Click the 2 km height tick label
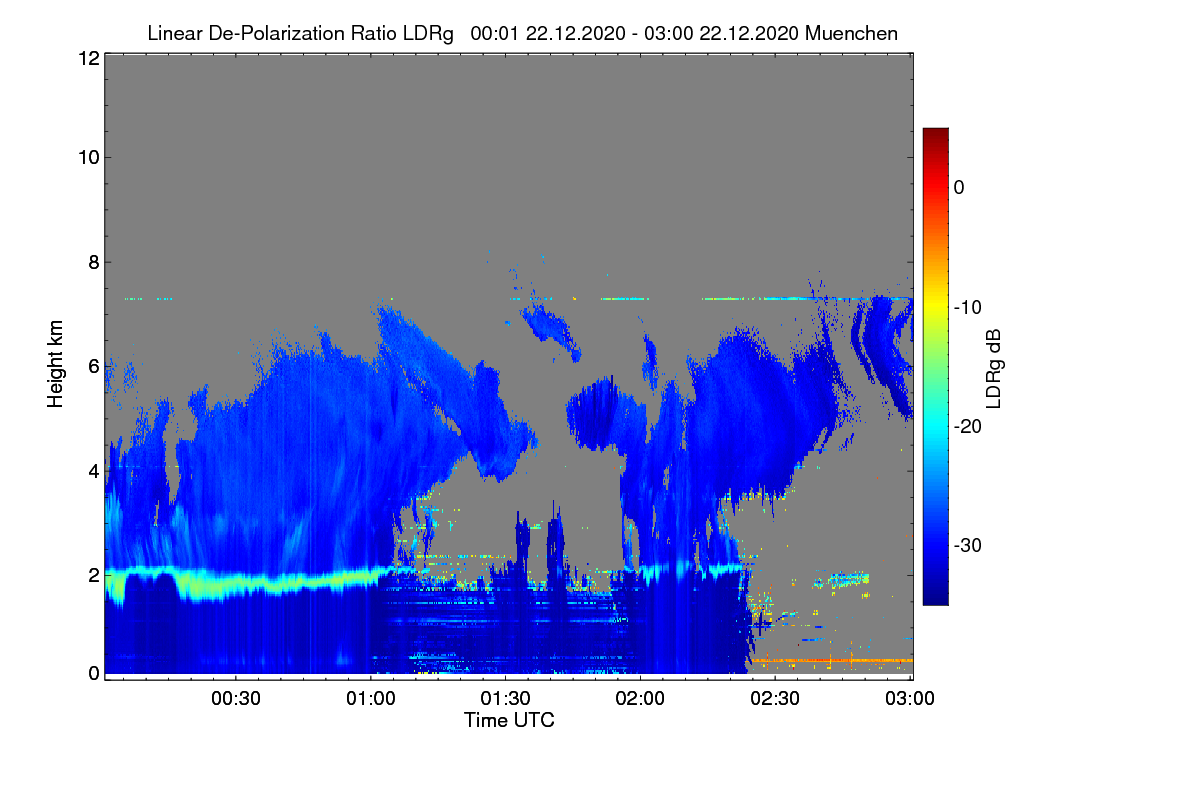Image resolution: width=1200 pixels, height=800 pixels. pyautogui.click(x=93, y=574)
